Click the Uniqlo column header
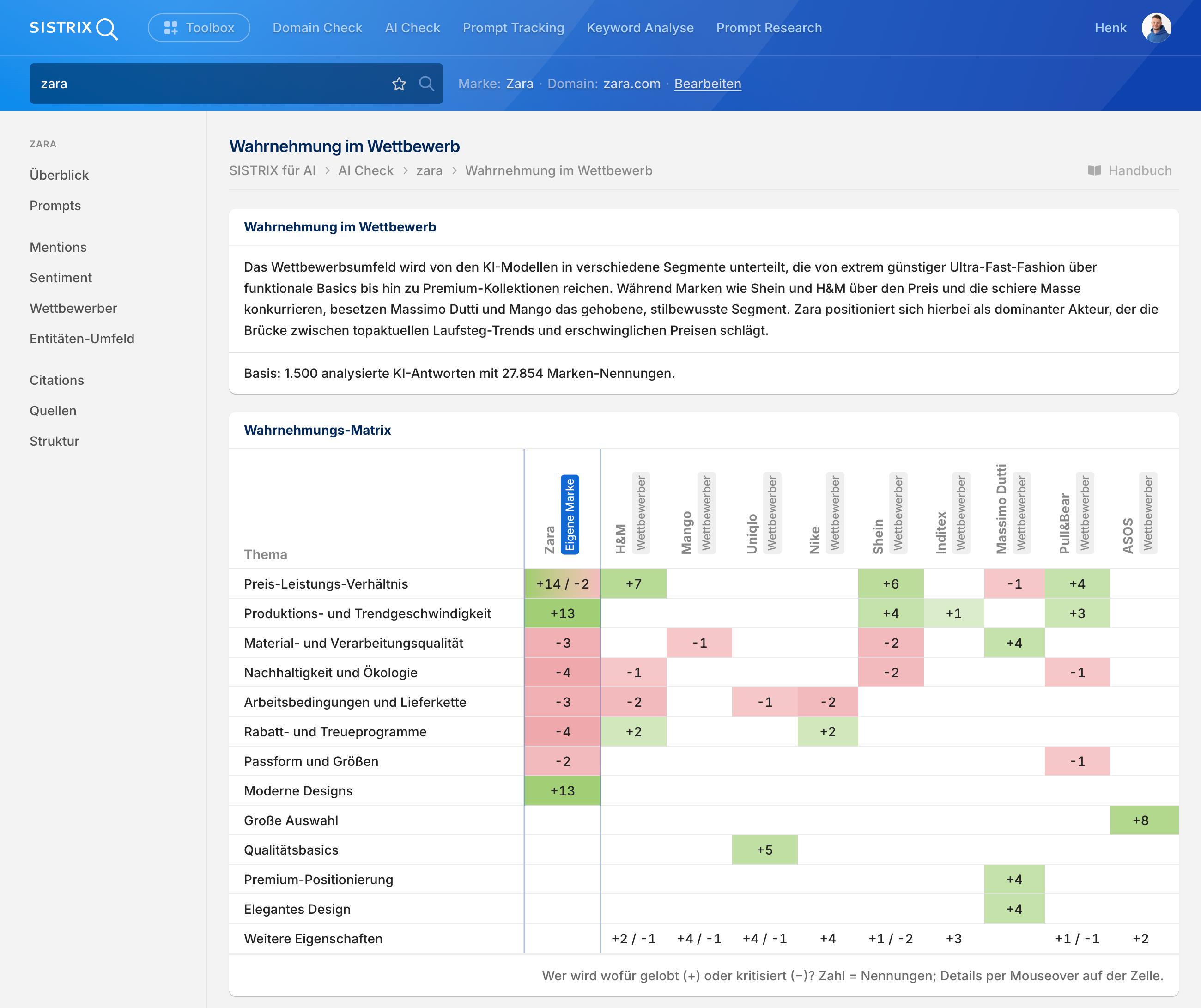The width and height of the screenshot is (1201, 1008). click(752, 534)
